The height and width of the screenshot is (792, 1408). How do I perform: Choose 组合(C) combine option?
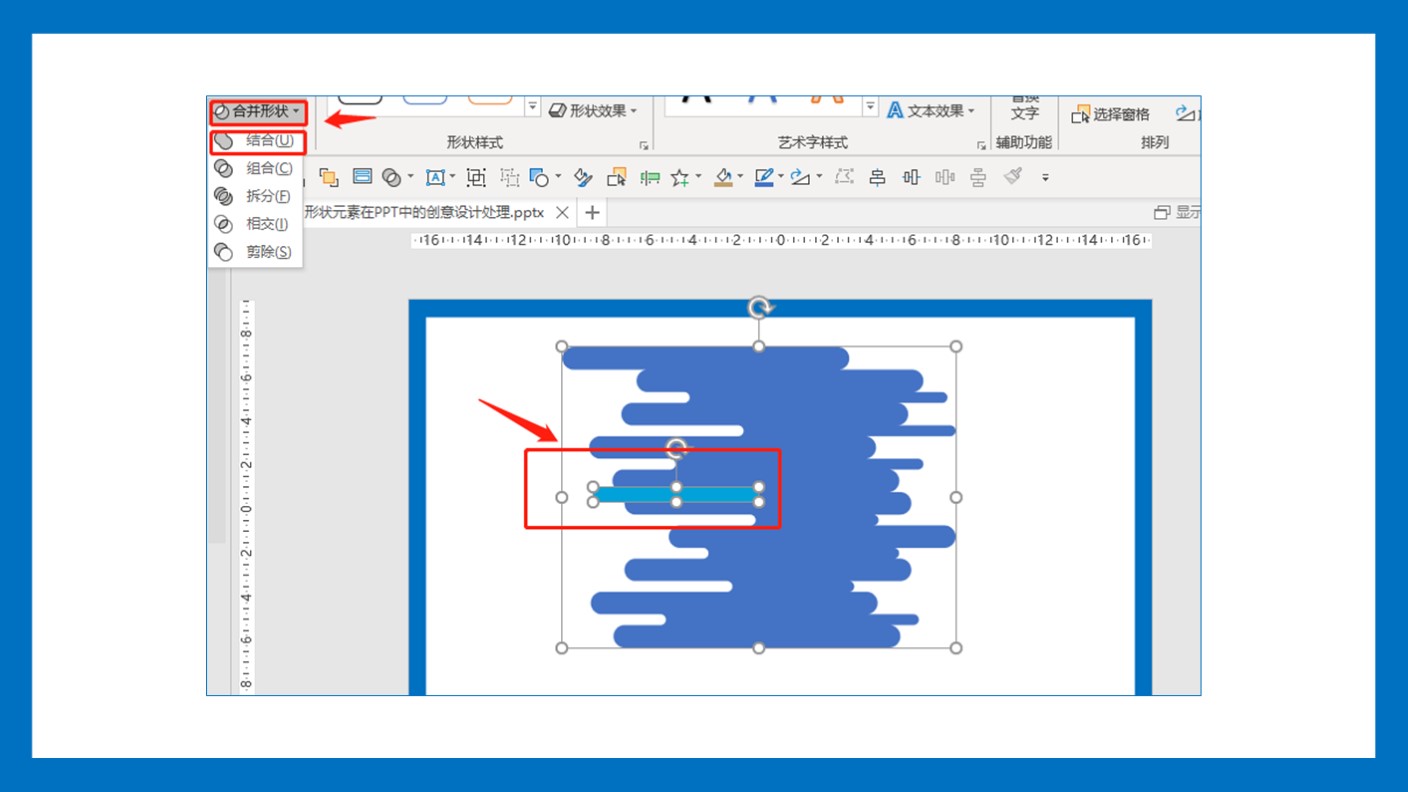255,169
